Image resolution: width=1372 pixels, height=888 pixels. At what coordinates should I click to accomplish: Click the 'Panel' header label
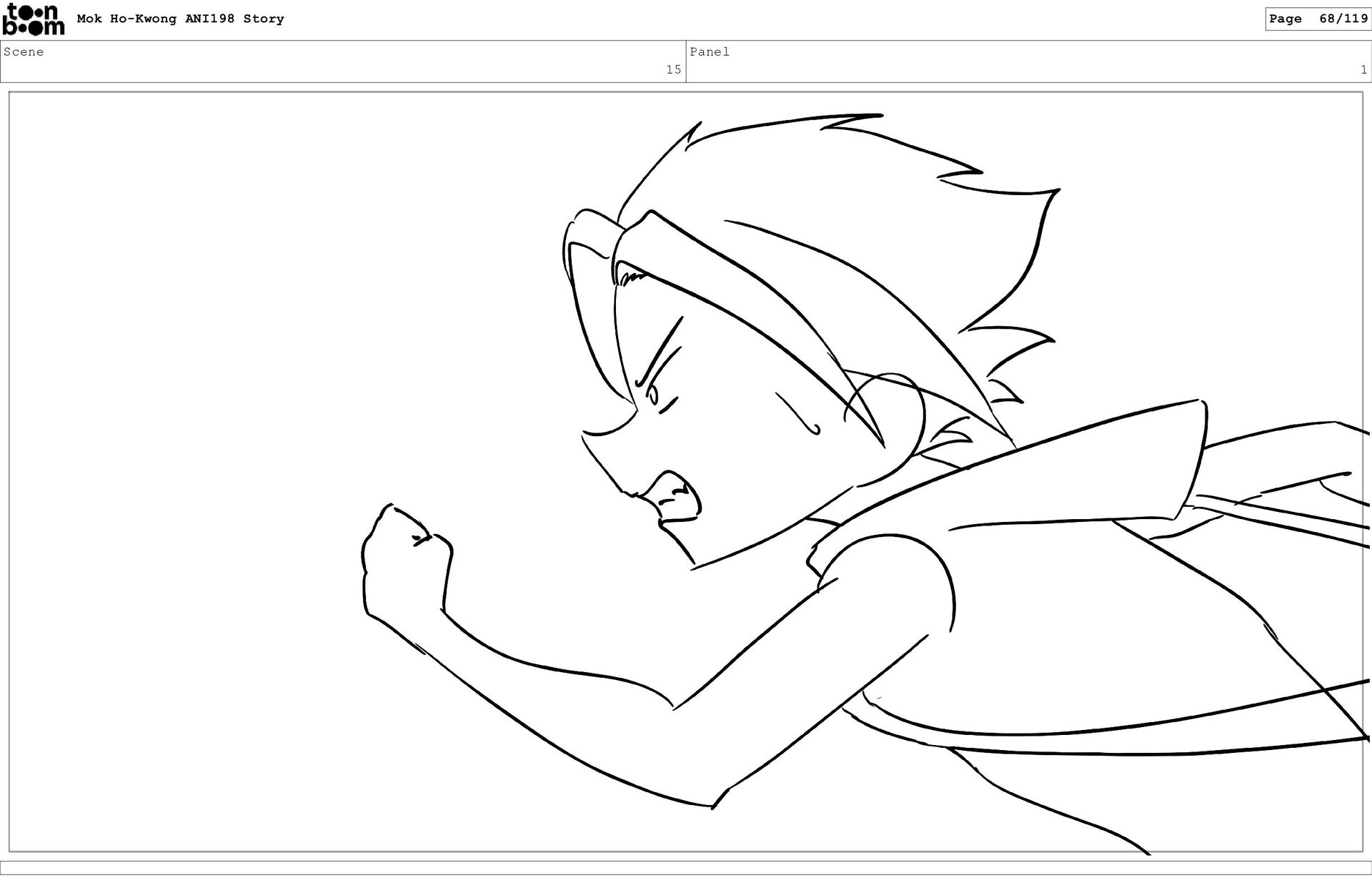tap(709, 52)
